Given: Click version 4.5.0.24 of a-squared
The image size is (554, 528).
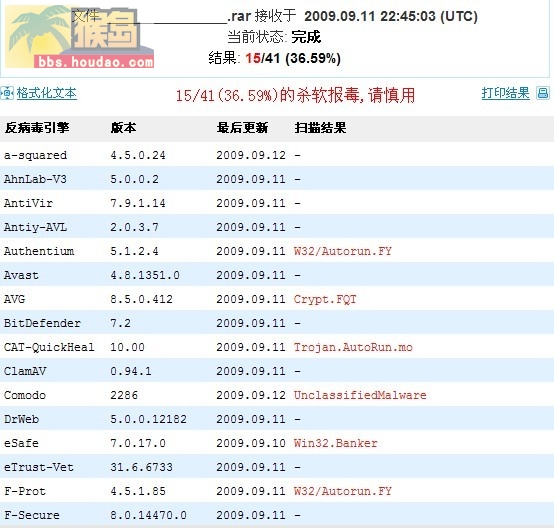Looking at the screenshot, I should pos(138,155).
